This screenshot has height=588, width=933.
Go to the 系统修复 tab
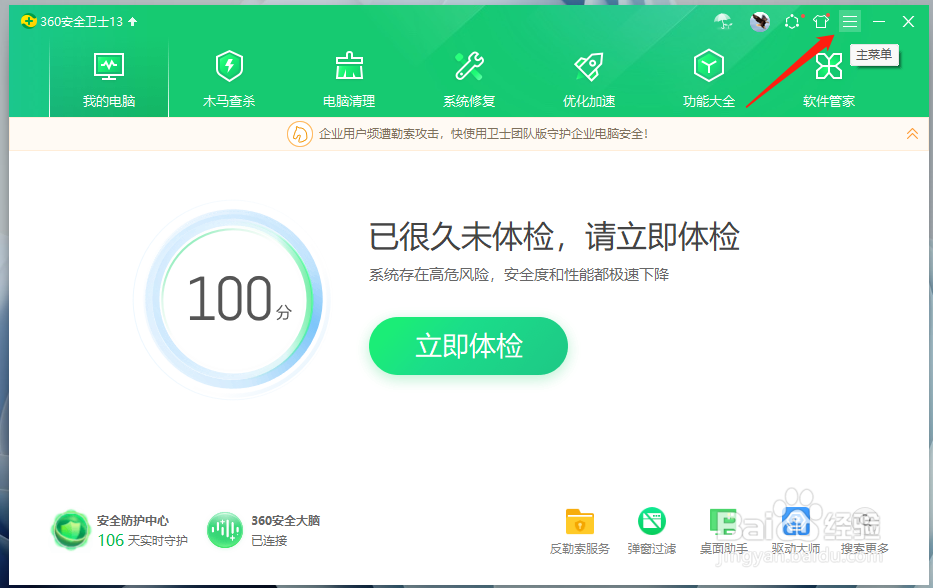click(469, 79)
